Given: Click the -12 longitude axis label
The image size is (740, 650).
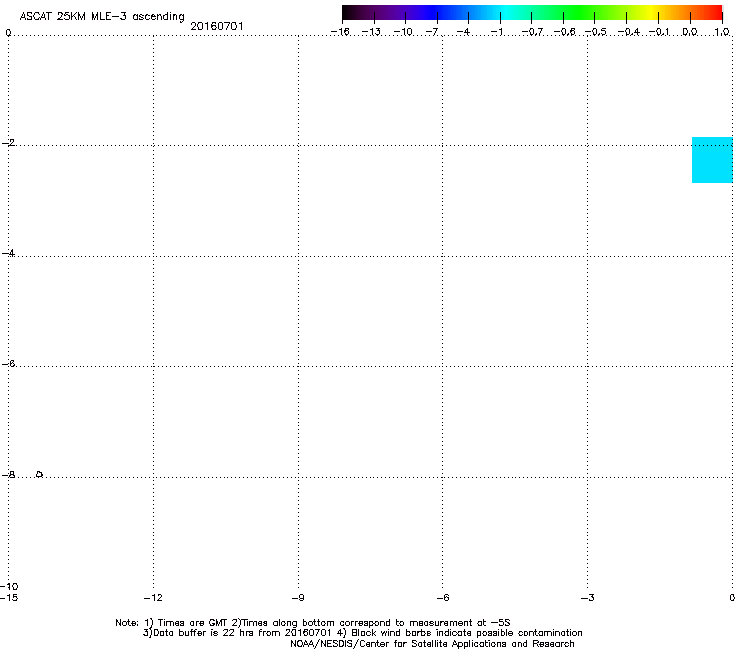Looking at the screenshot, I should [x=153, y=598].
